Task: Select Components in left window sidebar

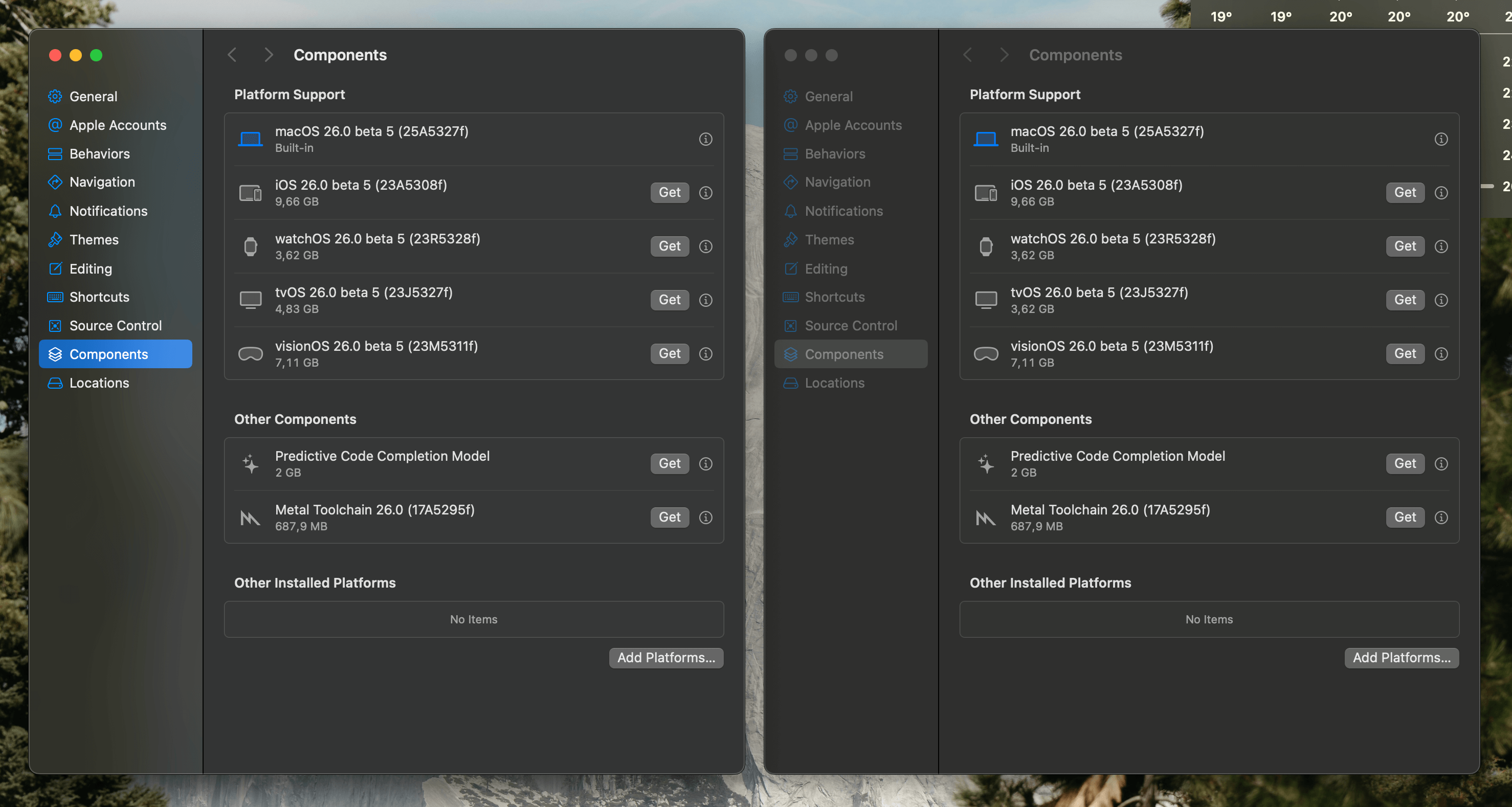Action: click(116, 354)
